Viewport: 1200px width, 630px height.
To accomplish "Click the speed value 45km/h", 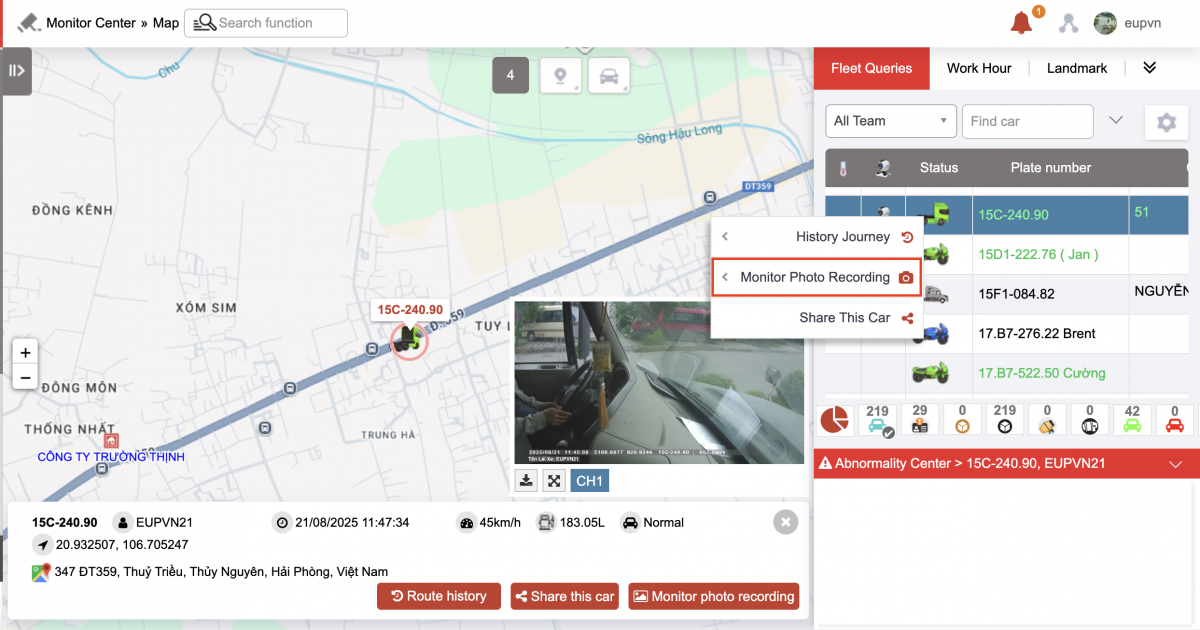I will tap(500, 522).
